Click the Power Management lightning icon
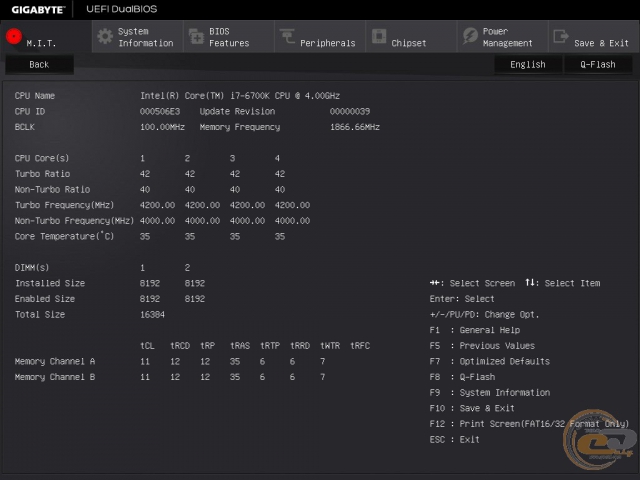 coord(470,36)
